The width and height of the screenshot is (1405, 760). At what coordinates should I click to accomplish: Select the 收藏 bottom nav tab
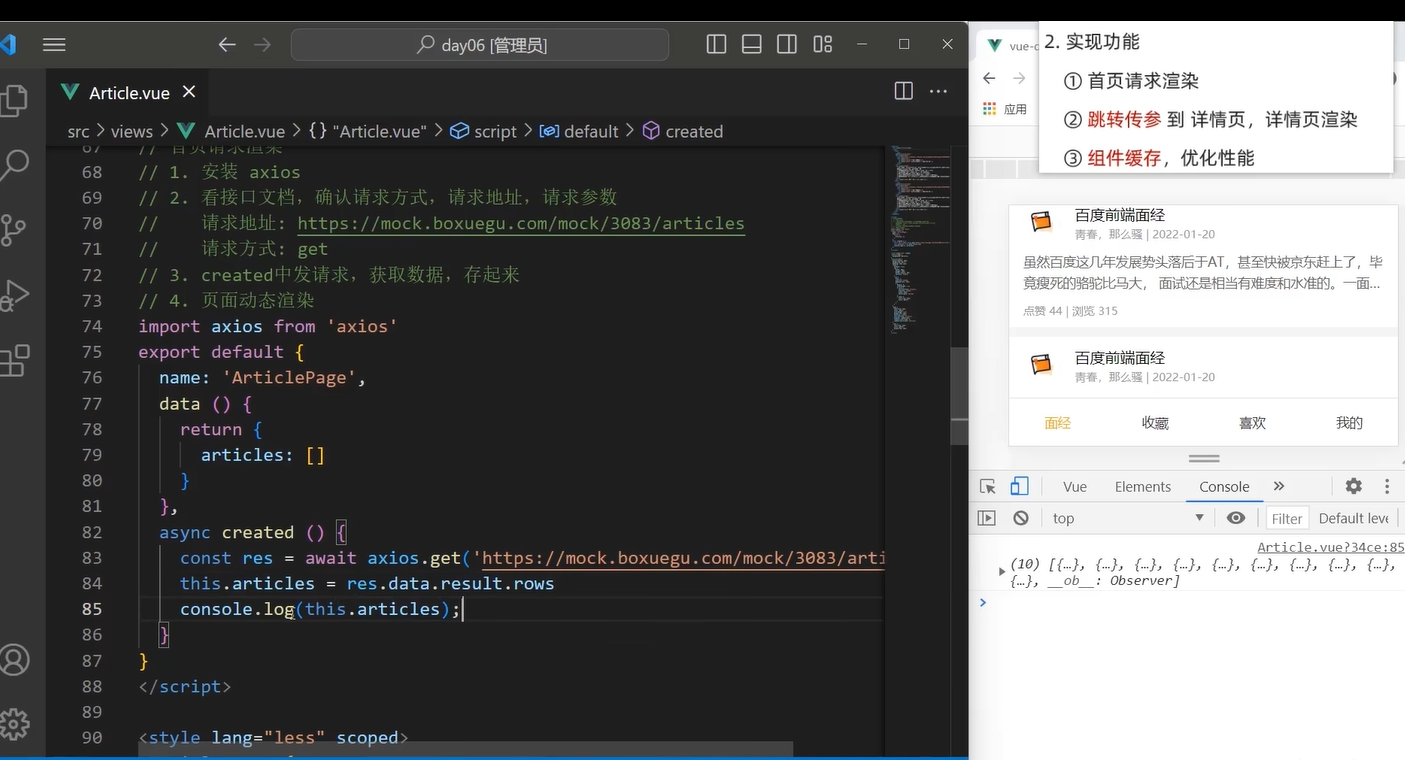(1155, 423)
